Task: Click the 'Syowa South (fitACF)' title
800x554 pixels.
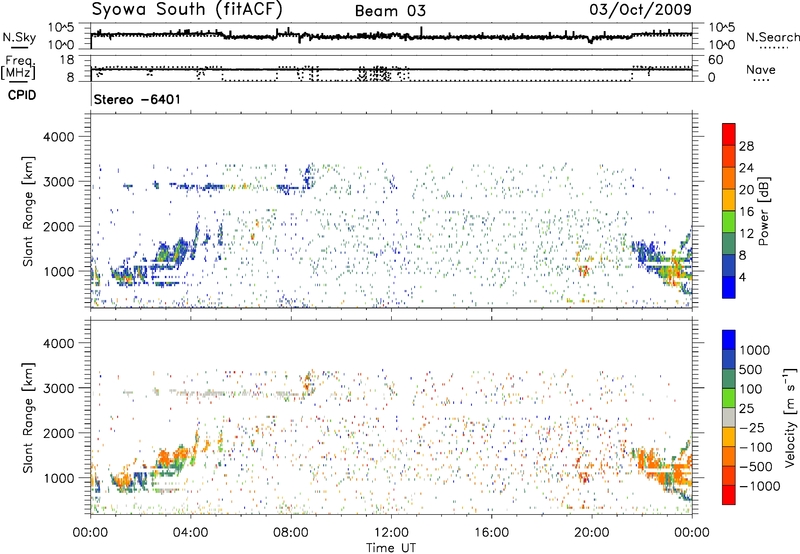Action: tap(187, 9)
